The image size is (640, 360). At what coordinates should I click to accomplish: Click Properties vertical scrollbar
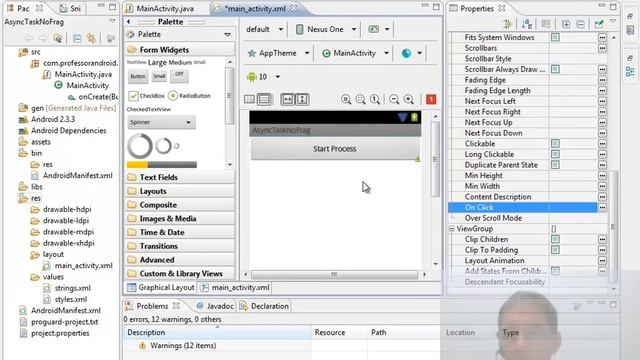(x=613, y=227)
